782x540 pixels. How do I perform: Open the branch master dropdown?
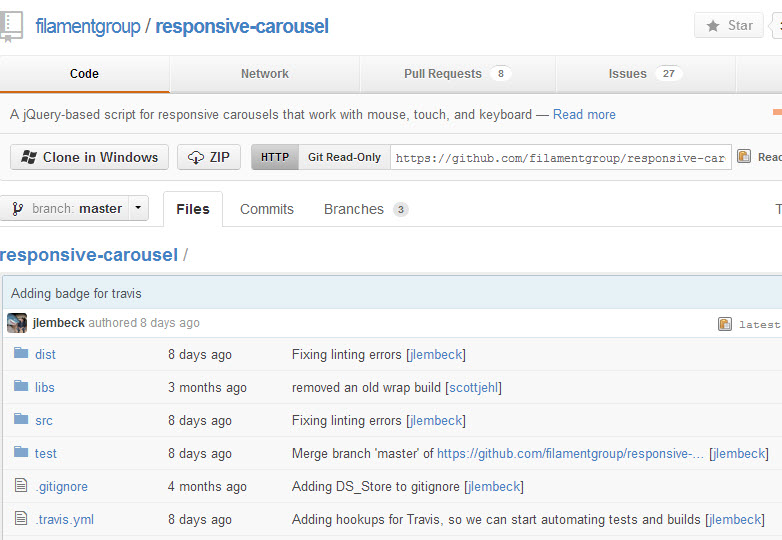(65, 208)
